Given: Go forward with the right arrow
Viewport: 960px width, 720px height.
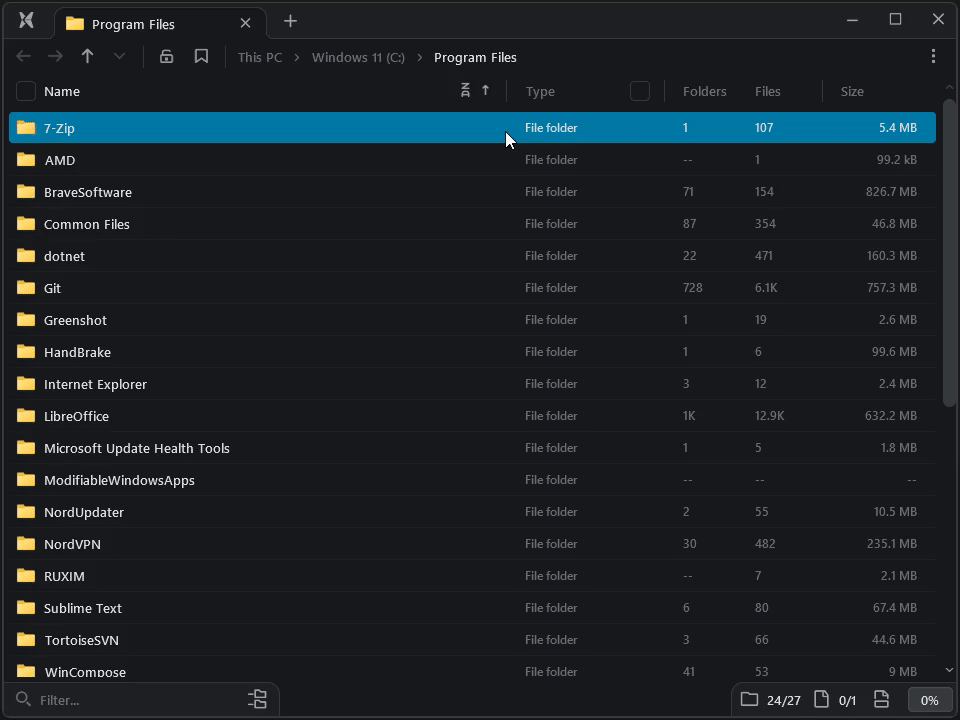Looking at the screenshot, I should [x=55, y=56].
